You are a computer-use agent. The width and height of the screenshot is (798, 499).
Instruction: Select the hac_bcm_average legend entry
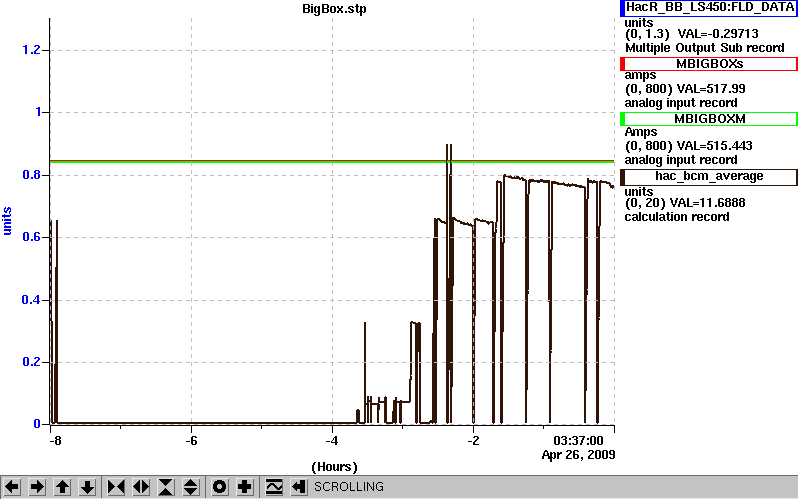[708, 176]
